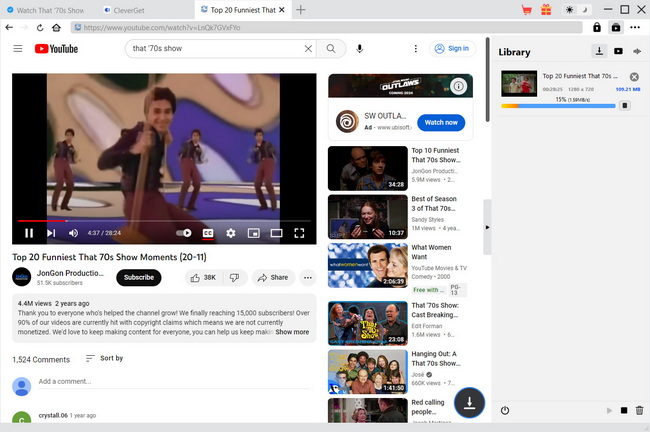Clear the YouTube search box

point(308,49)
